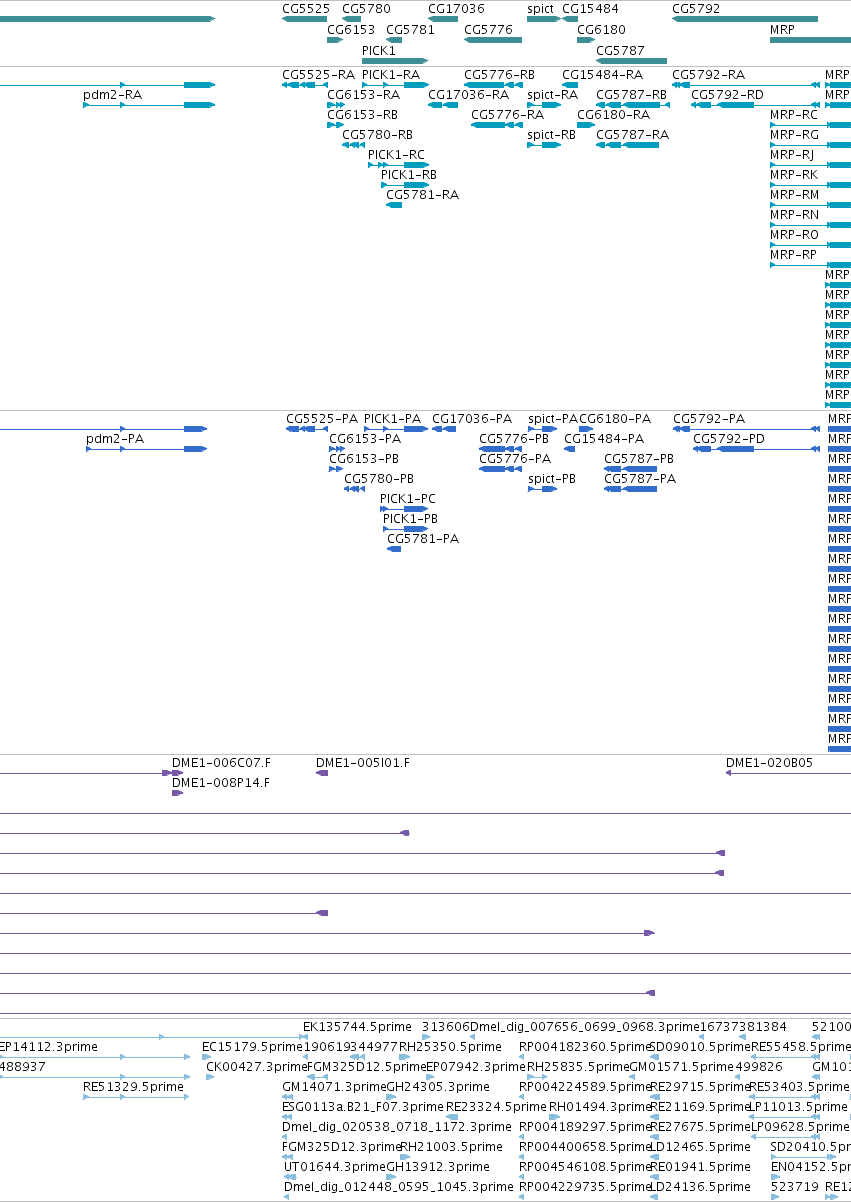Click transcript spict-RA
Screen dimensions: 851x1202
pos(552,95)
